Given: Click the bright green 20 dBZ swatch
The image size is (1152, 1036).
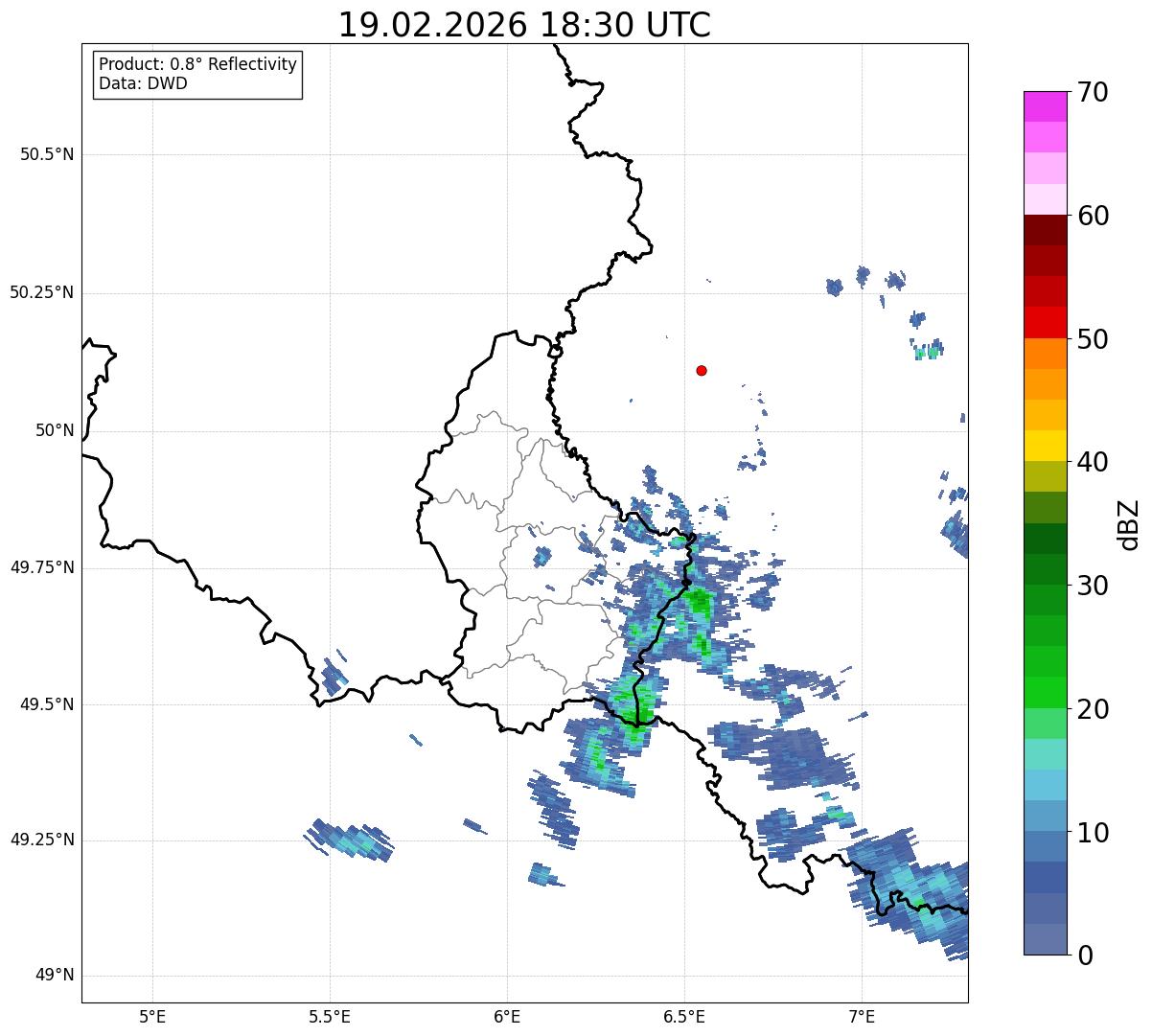Looking at the screenshot, I should (1045, 693).
